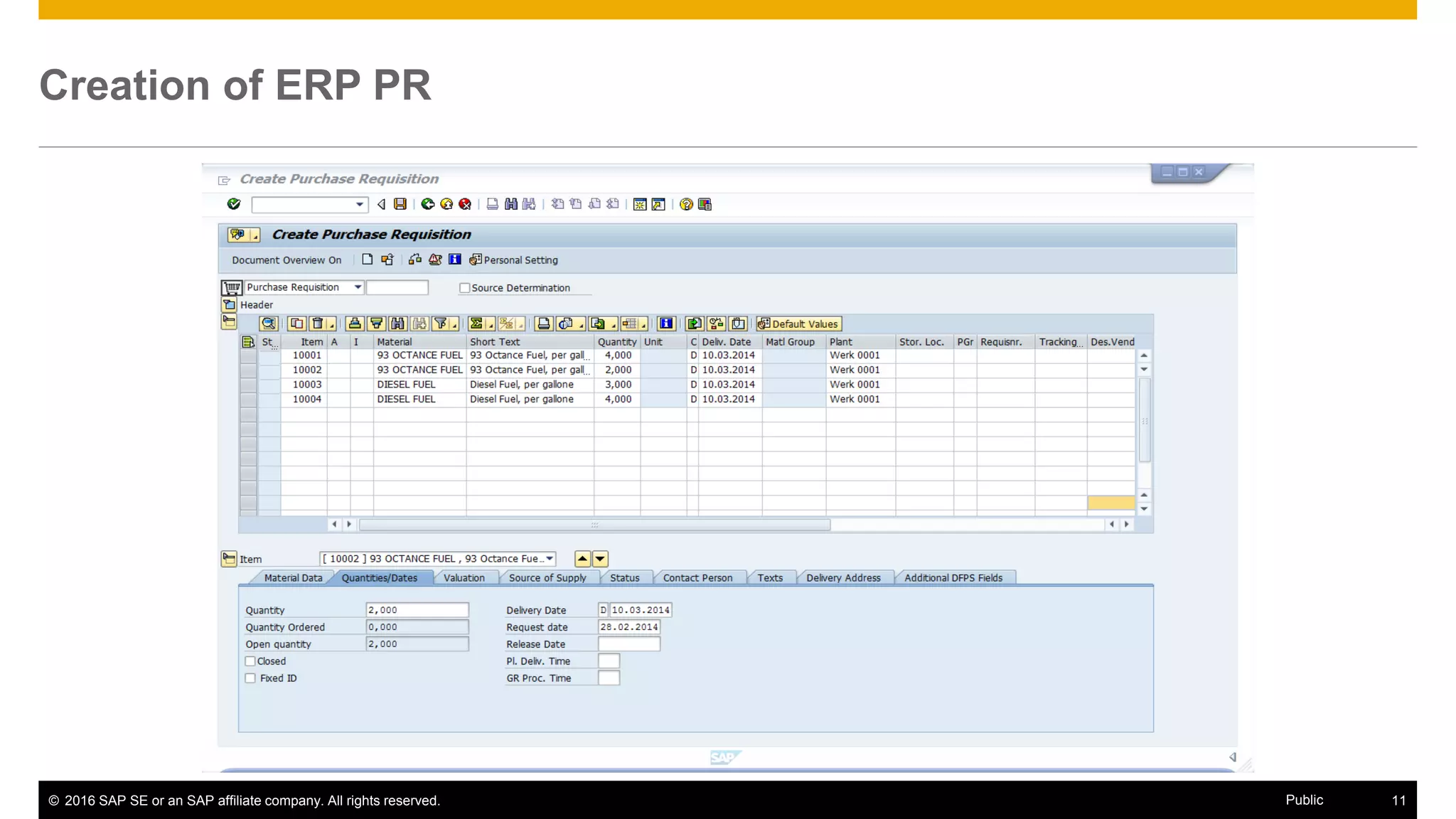Click the Release Date input field

click(x=629, y=644)
